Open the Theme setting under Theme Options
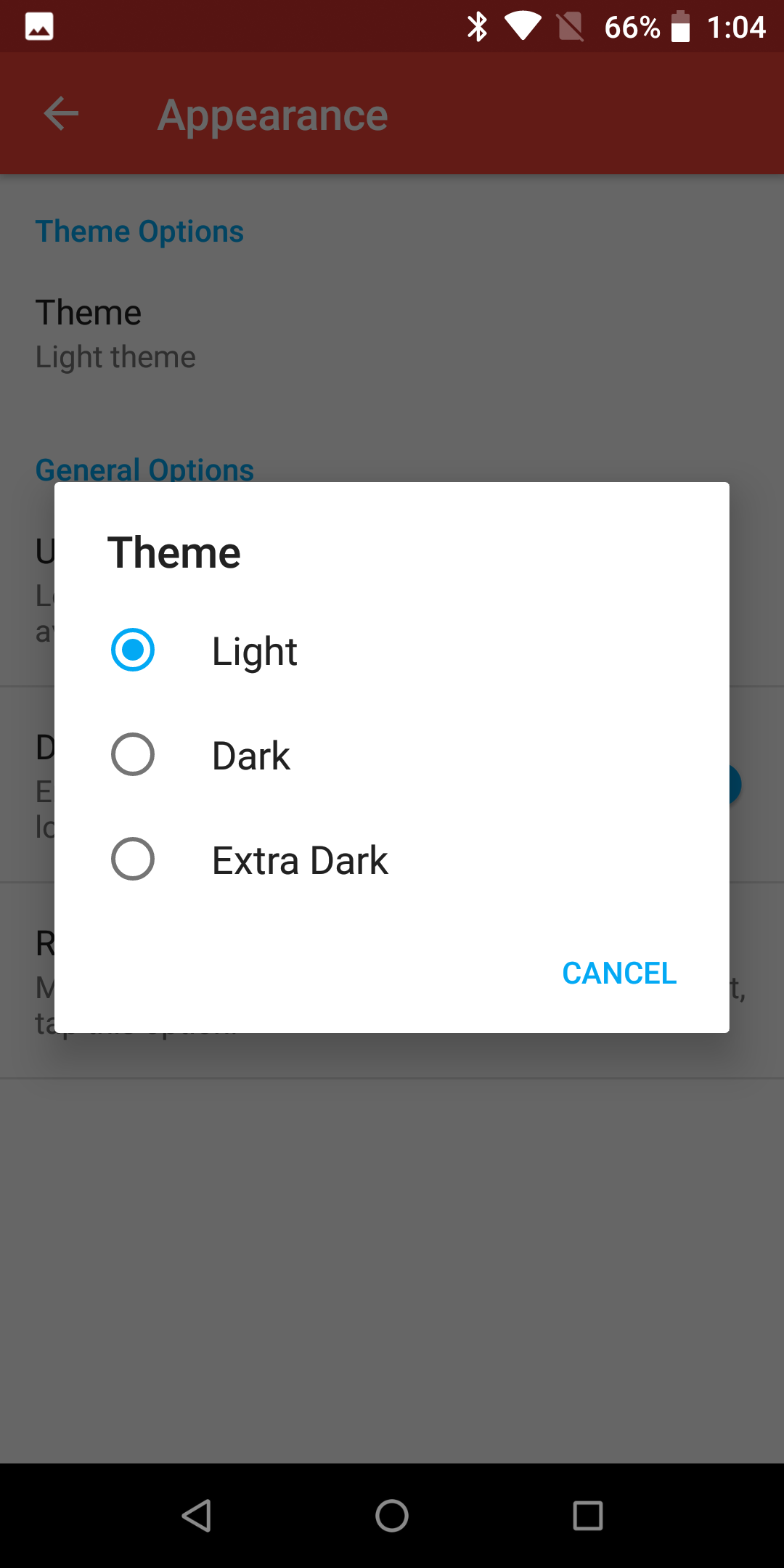The width and height of the screenshot is (784, 1568). pos(89,312)
